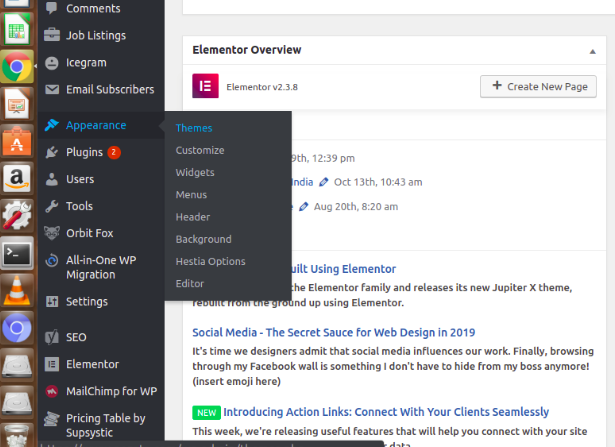The width and height of the screenshot is (615, 447).
Task: Click the Aug 20th, 8:20 am timestamp
Action: click(x=356, y=207)
